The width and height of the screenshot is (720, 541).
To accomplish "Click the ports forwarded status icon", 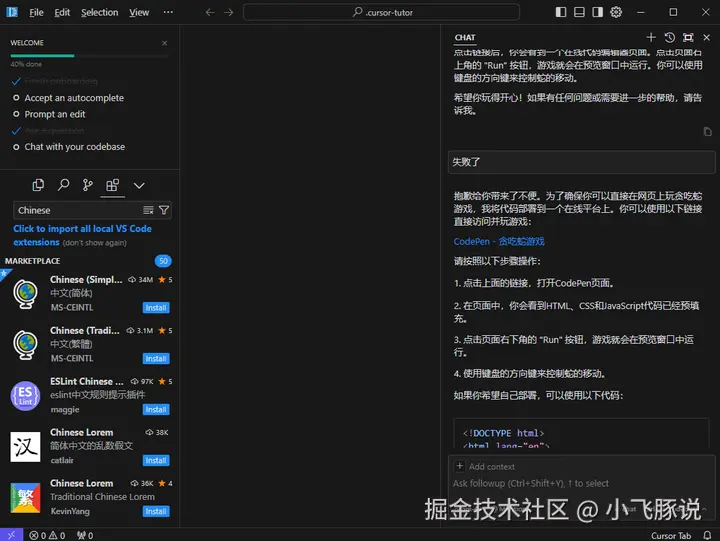I will coord(85,535).
